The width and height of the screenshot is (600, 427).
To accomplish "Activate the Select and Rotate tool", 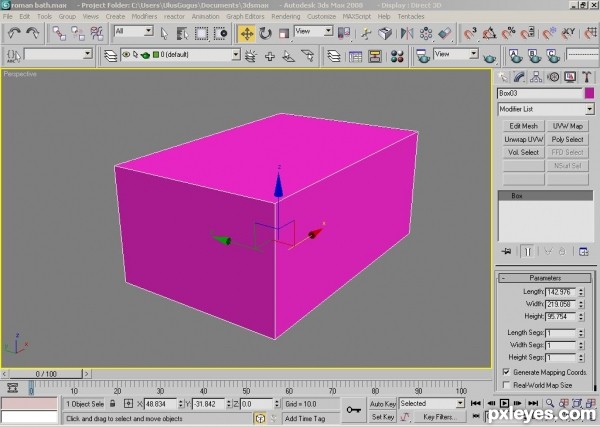I will 265,33.
